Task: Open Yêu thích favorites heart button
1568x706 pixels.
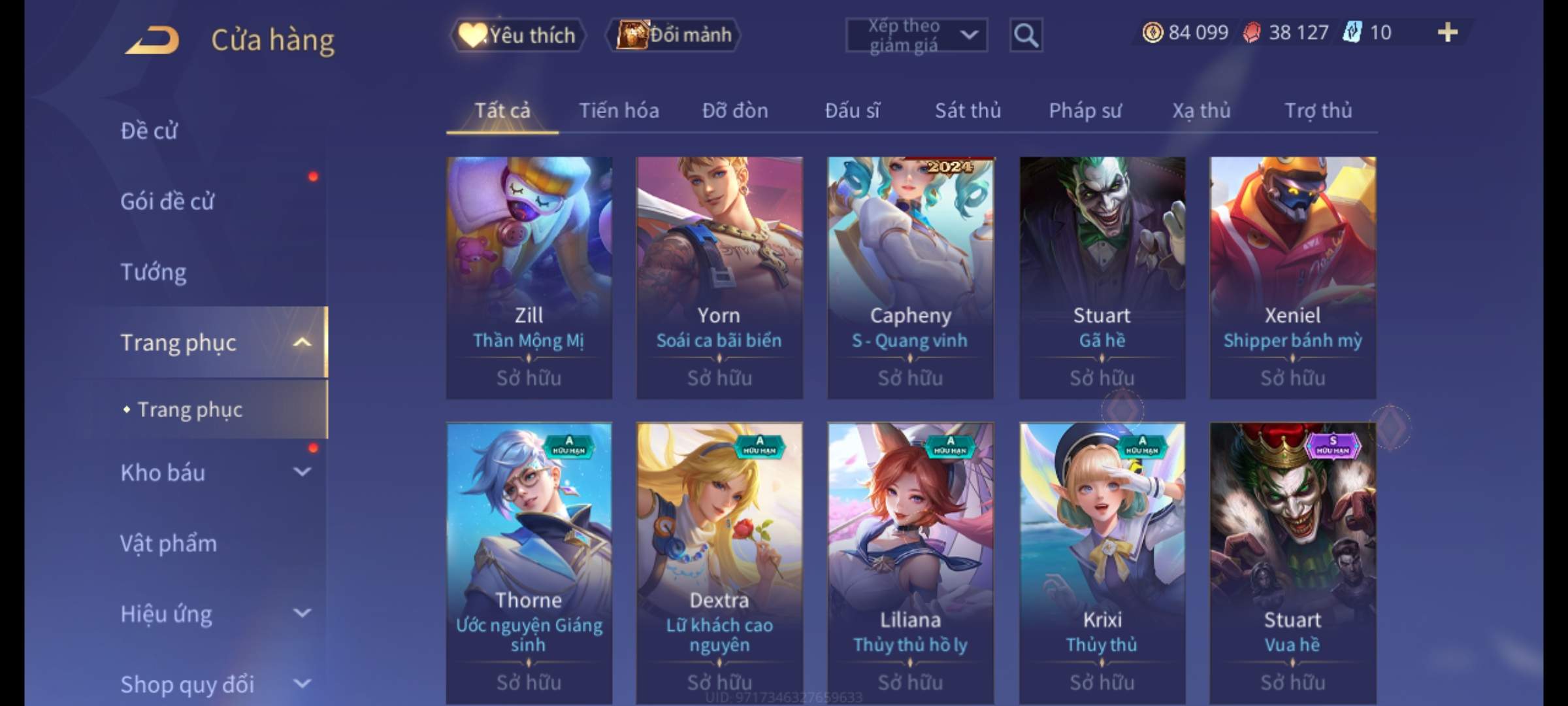Action: click(517, 35)
